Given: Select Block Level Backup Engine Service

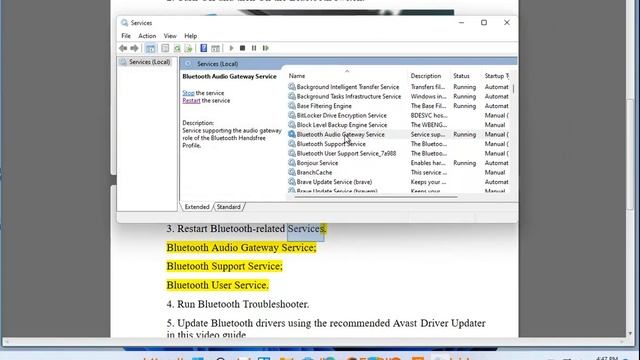Looking at the screenshot, I should pyautogui.click(x=342, y=125).
